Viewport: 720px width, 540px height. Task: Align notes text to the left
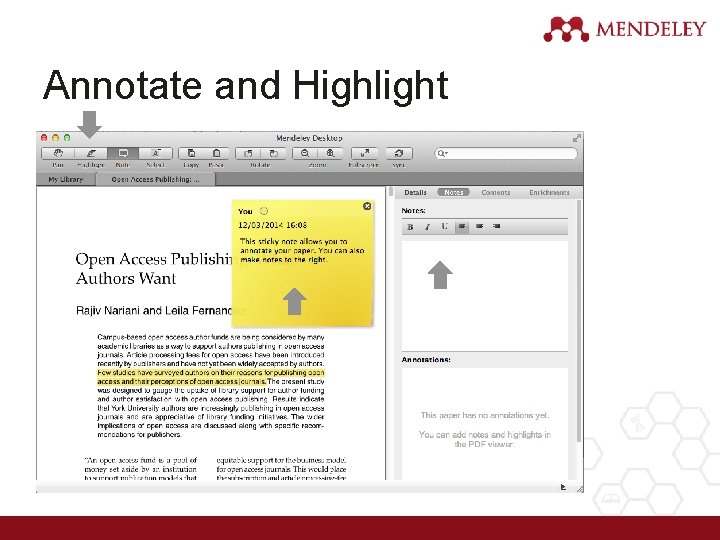coord(462,226)
